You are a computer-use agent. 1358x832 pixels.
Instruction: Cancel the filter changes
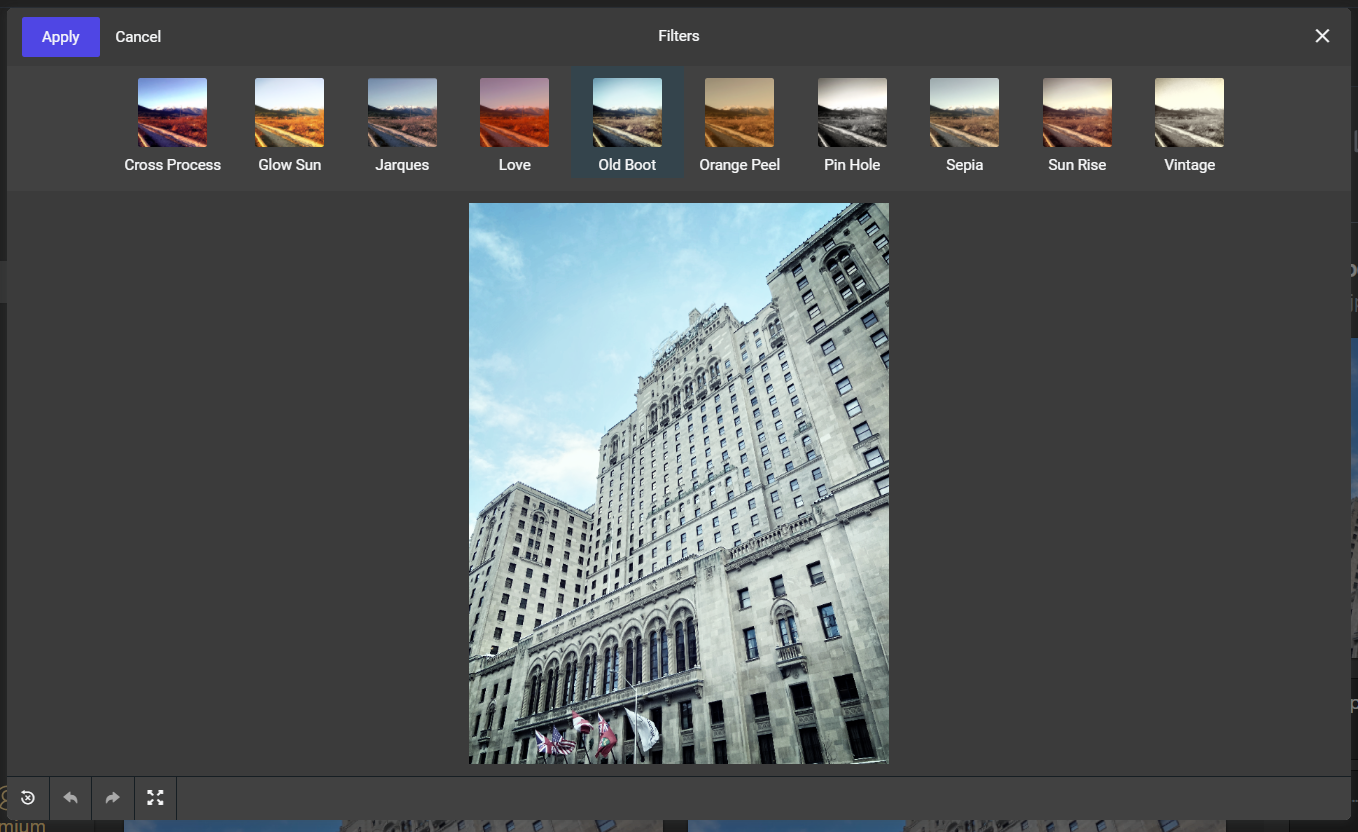pos(138,37)
